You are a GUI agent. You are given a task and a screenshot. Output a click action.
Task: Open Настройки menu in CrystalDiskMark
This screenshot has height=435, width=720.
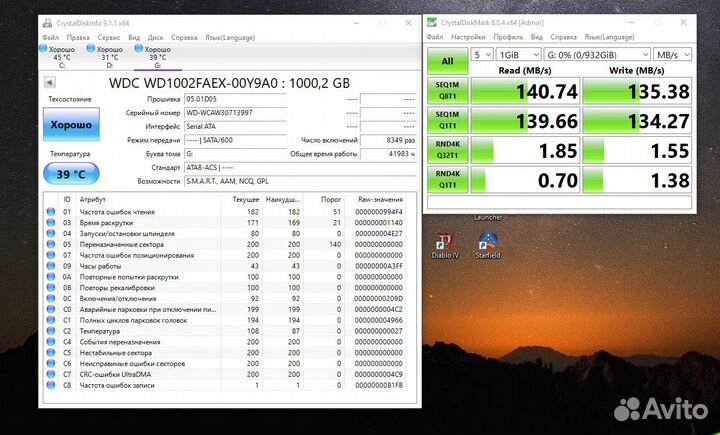[x=468, y=37]
